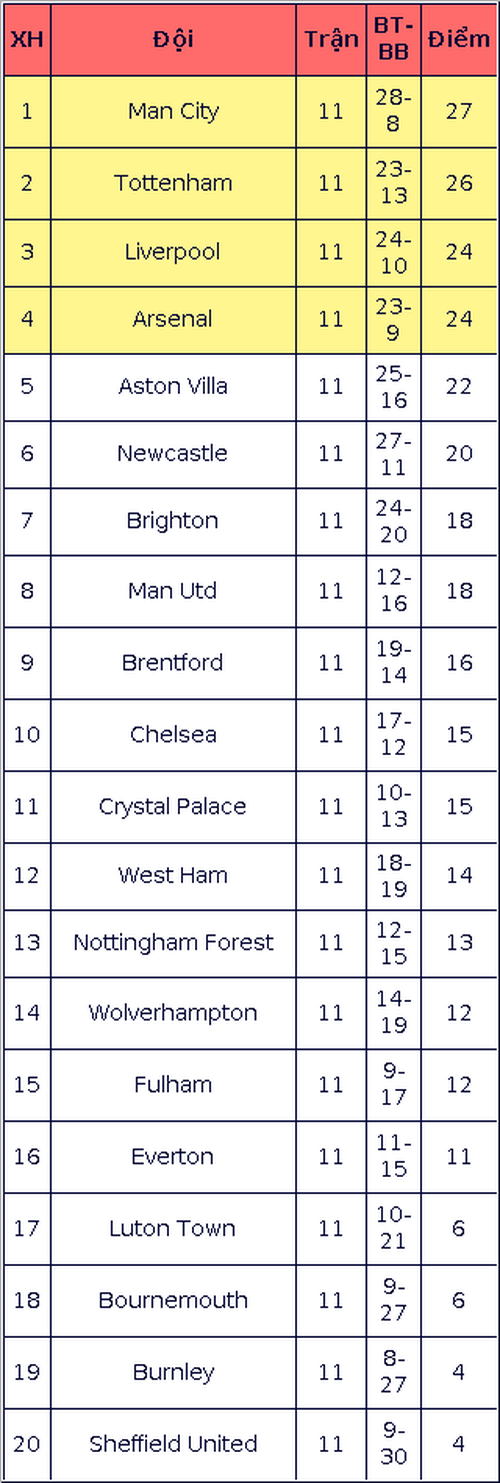Select the Newcastle team cell
This screenshot has width=500, height=1483.
[x=173, y=454]
